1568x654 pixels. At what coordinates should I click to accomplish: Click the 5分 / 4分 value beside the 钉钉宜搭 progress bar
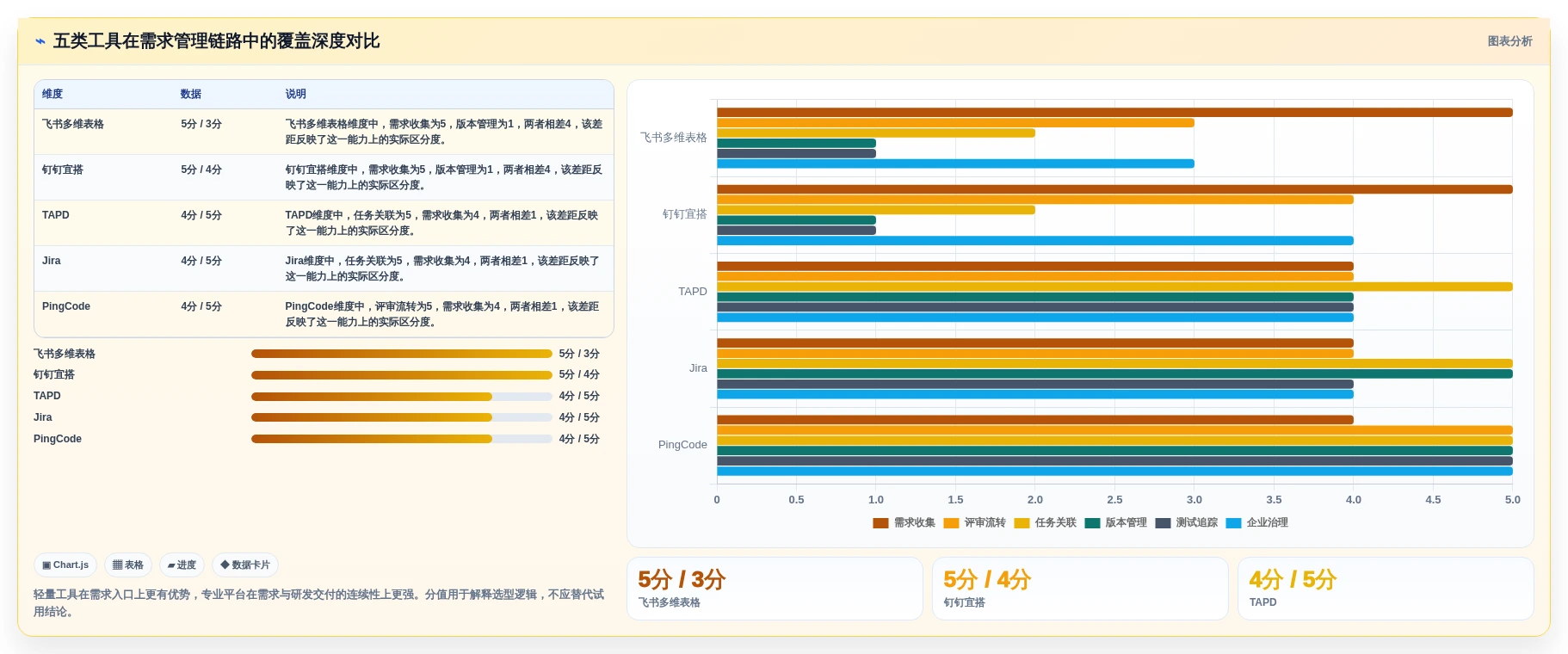point(579,375)
